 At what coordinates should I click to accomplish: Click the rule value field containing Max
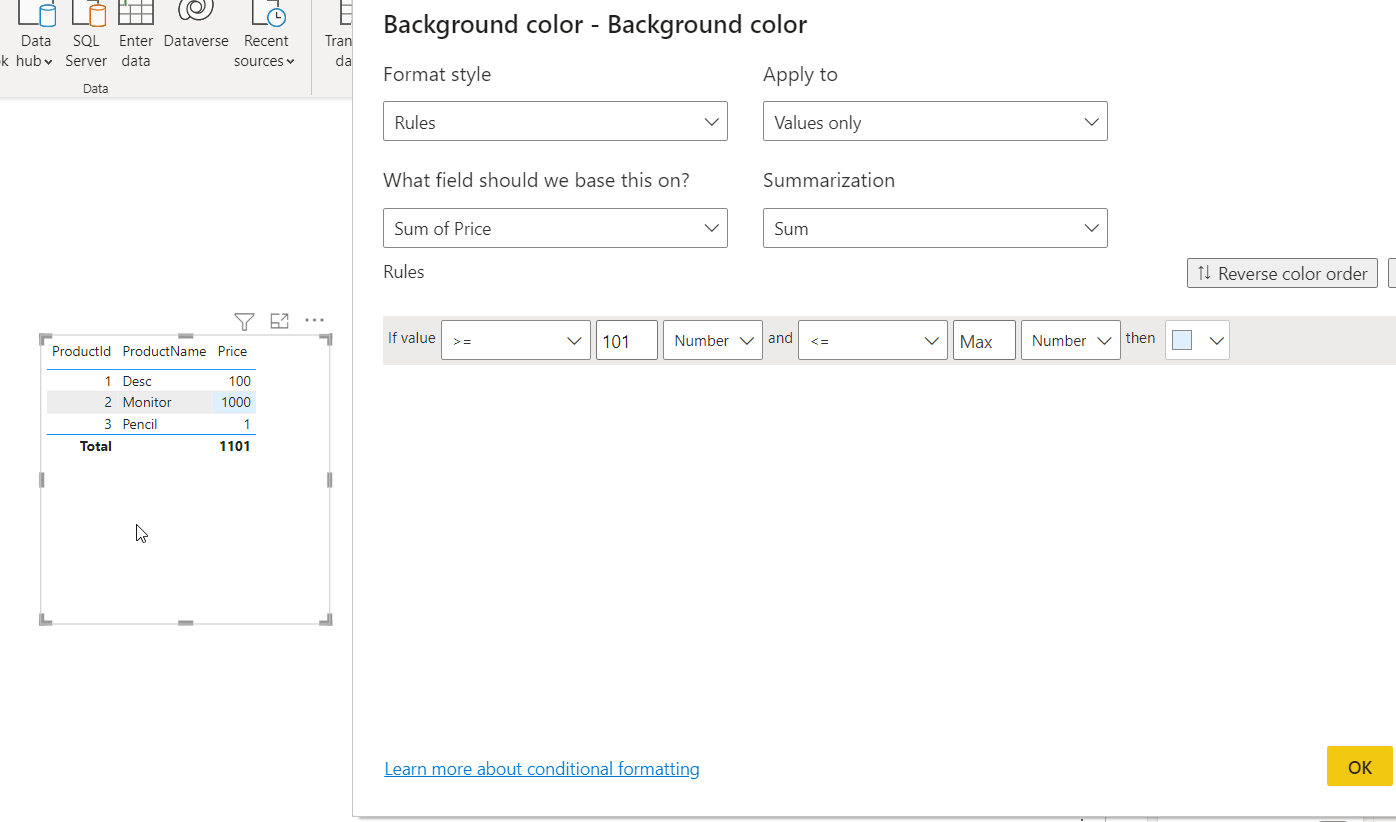[984, 340]
